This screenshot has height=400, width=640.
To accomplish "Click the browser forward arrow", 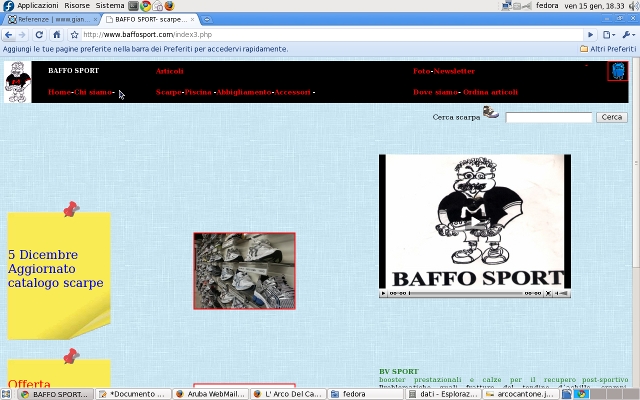I will 22,35.
